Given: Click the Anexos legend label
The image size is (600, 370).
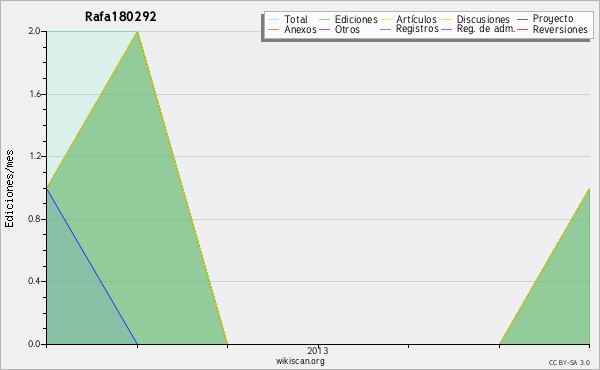Looking at the screenshot, I should click(x=300, y=29).
